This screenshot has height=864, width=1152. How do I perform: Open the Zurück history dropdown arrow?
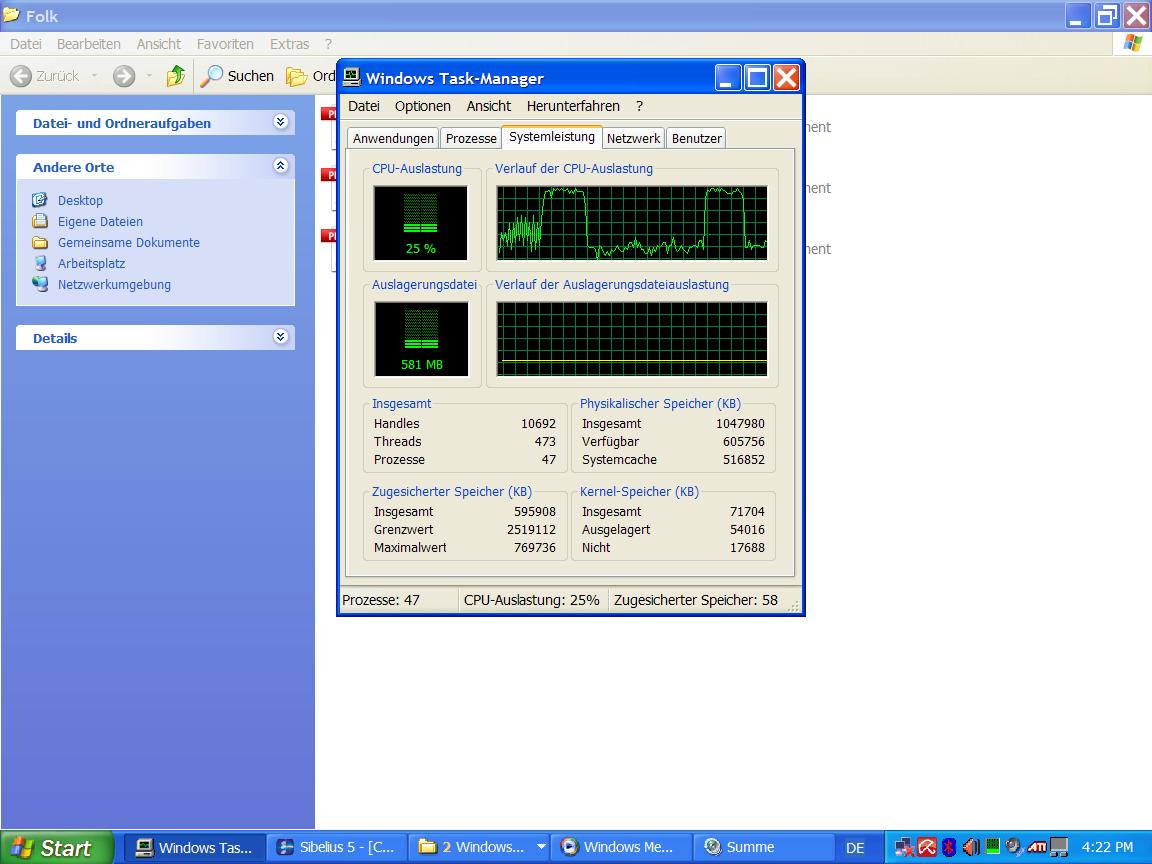tap(94, 76)
